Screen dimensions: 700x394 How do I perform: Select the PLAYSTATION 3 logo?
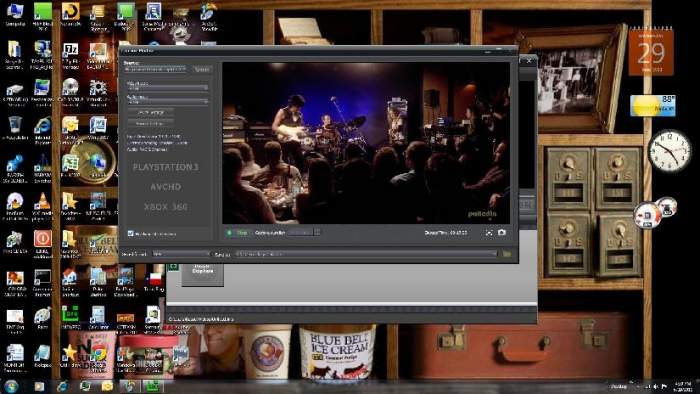[165, 167]
